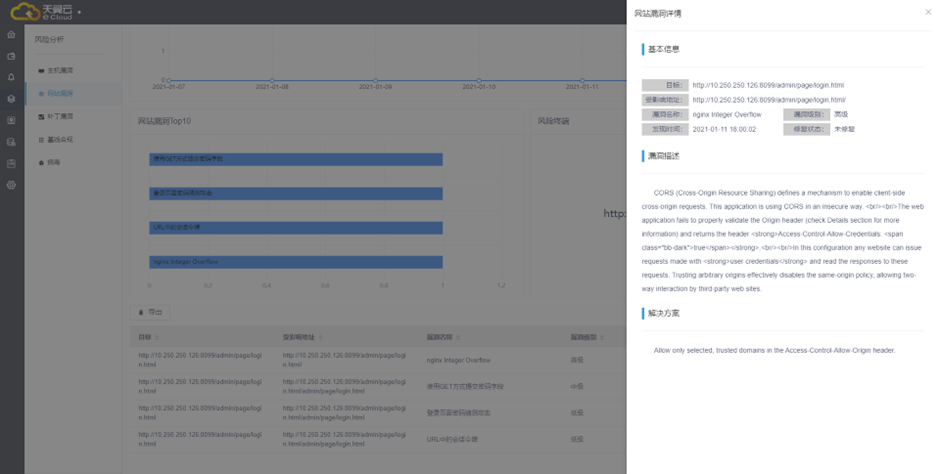Click the 2021-01-08 point on the line chart

[272, 80]
